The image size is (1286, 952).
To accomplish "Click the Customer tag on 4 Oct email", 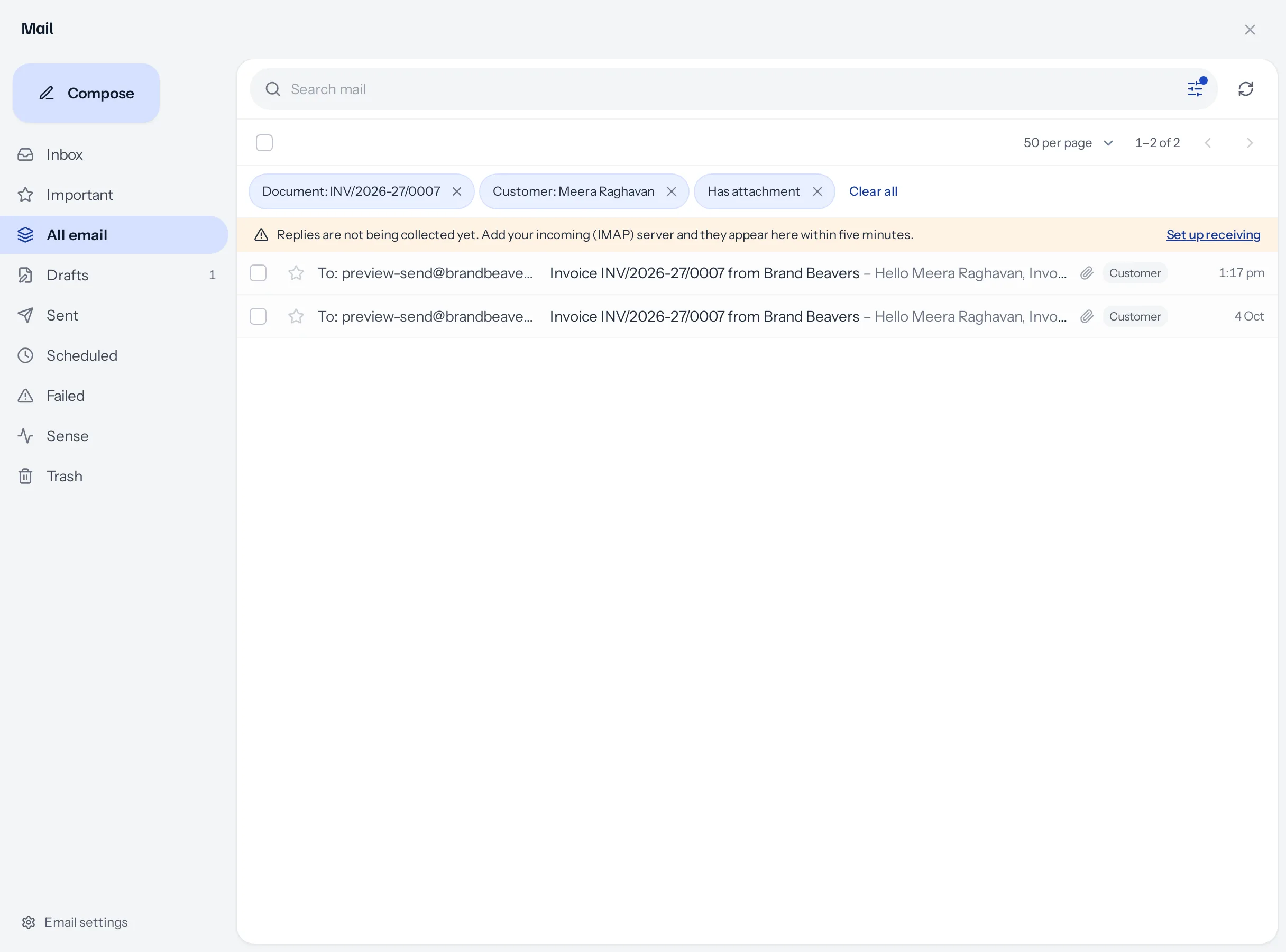I will pyautogui.click(x=1134, y=316).
